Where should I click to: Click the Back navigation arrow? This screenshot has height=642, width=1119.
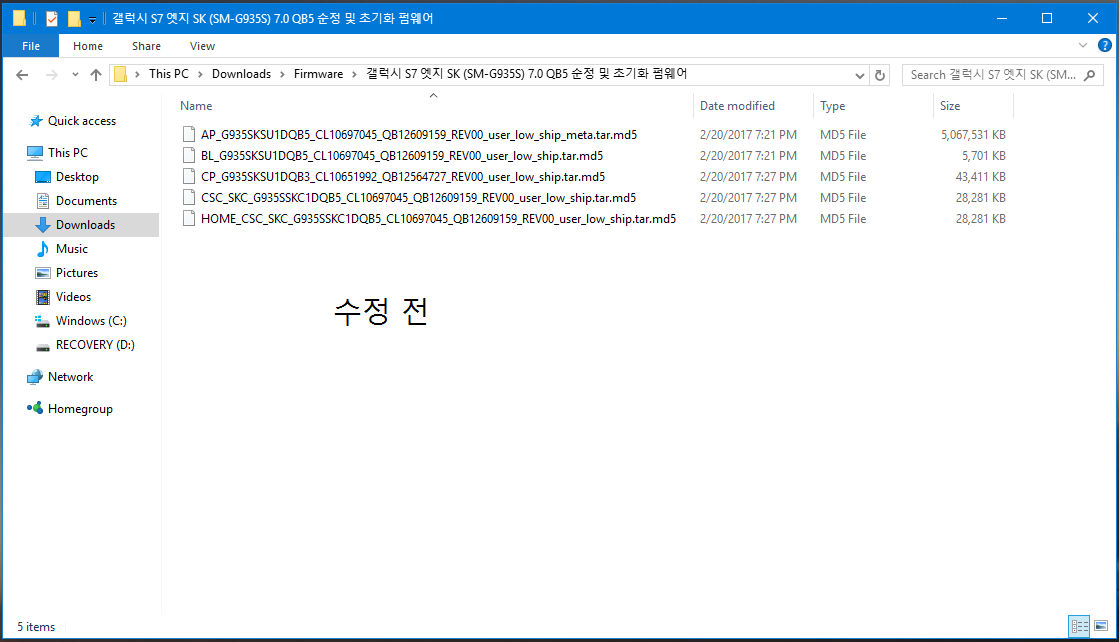coord(22,75)
